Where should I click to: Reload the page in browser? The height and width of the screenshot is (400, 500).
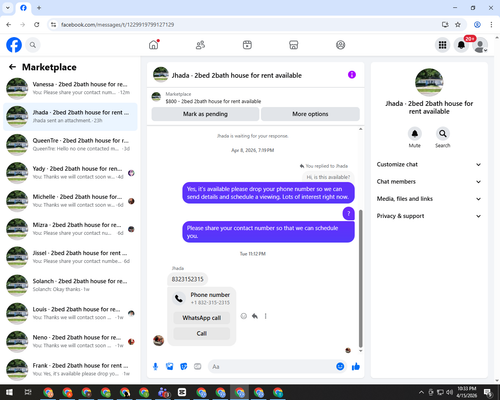click(x=37, y=25)
